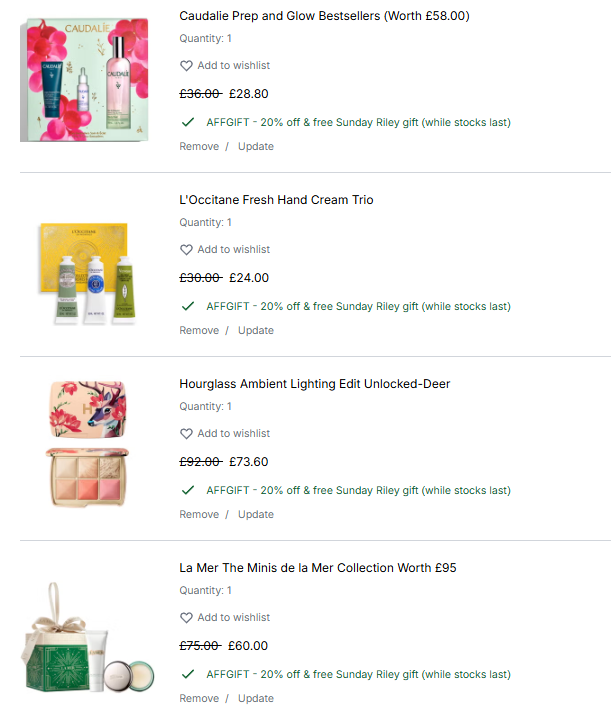Click green checkmark beside La Mer AFFGIFT offer

[188, 674]
